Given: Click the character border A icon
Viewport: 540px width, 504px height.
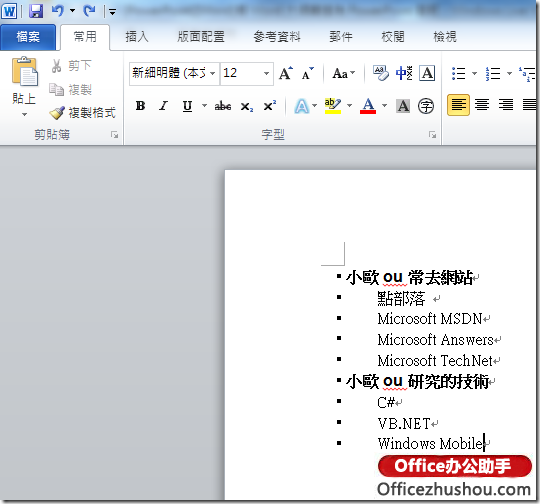Looking at the screenshot, I should click(427, 73).
